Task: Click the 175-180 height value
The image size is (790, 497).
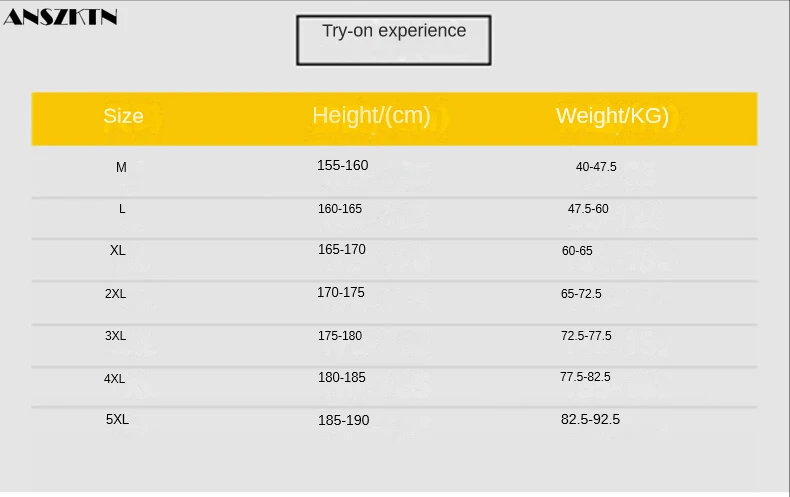Action: 340,336
